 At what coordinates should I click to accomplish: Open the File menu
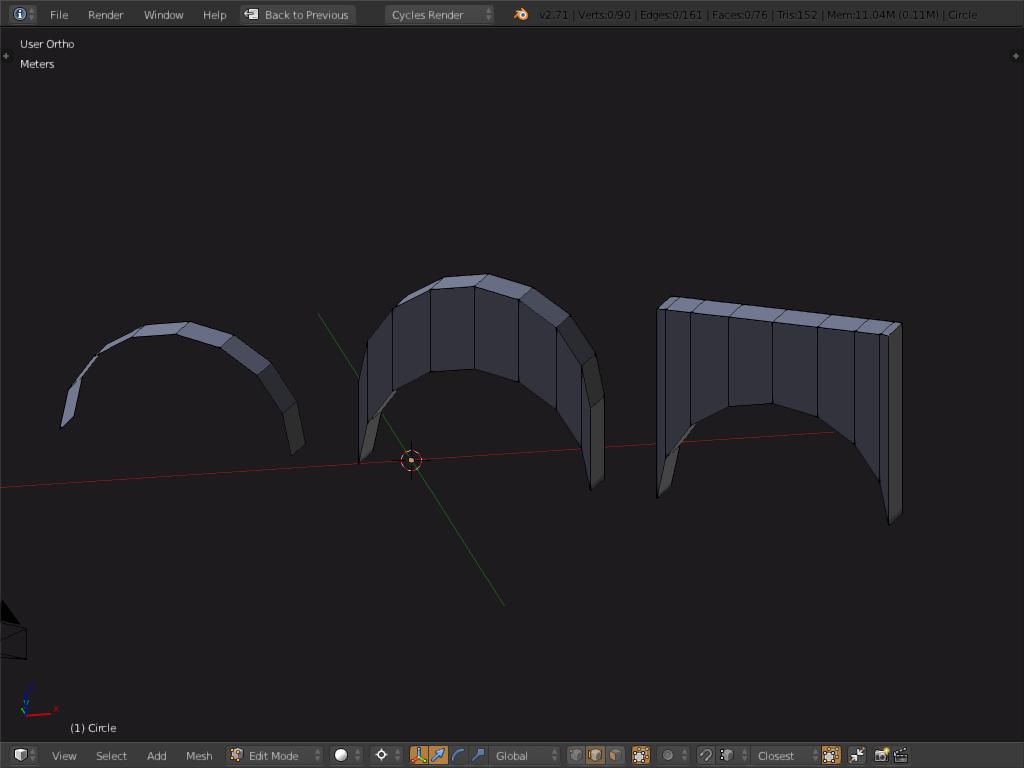click(x=59, y=14)
